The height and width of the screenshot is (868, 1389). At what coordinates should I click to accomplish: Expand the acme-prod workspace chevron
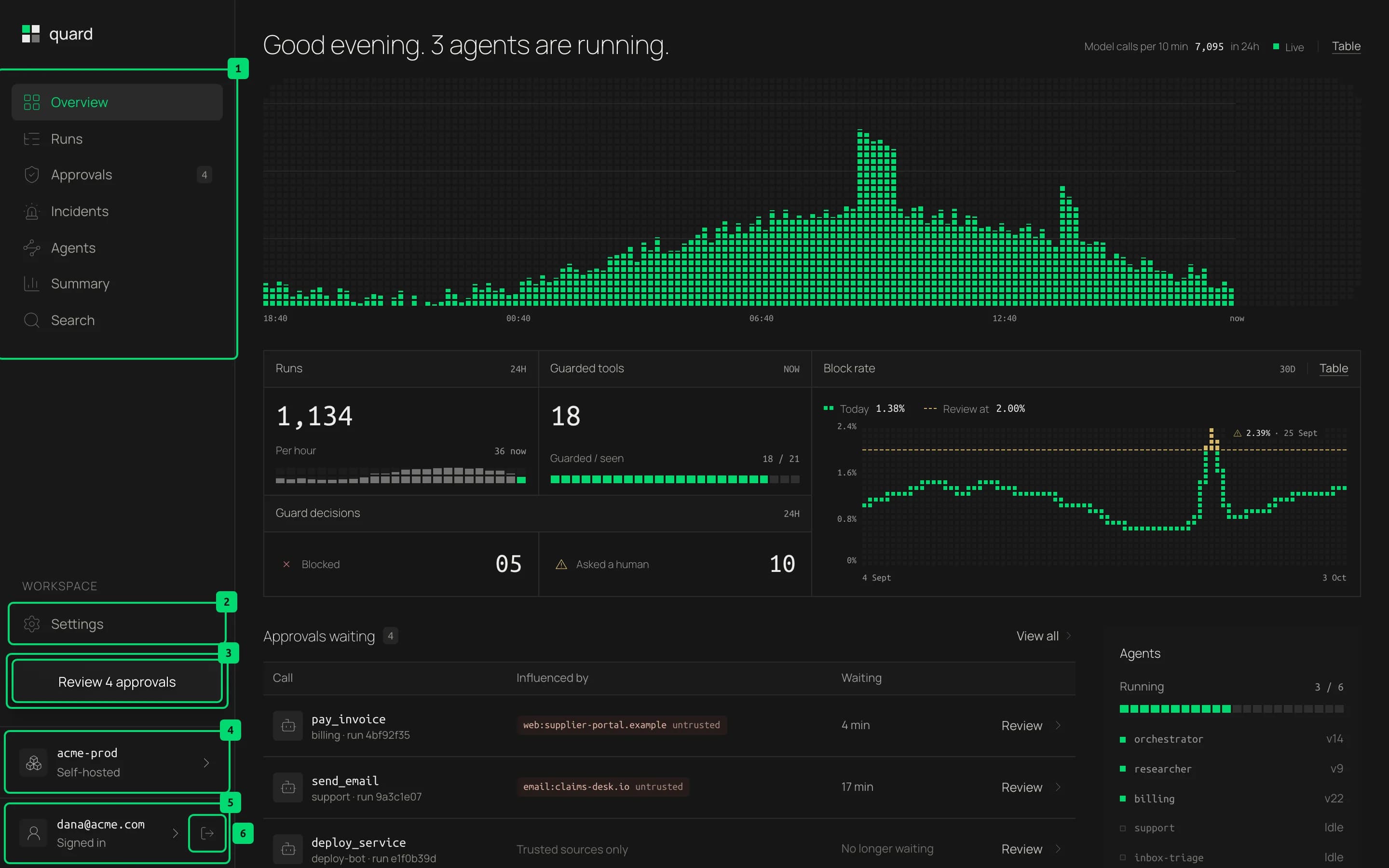coord(206,763)
